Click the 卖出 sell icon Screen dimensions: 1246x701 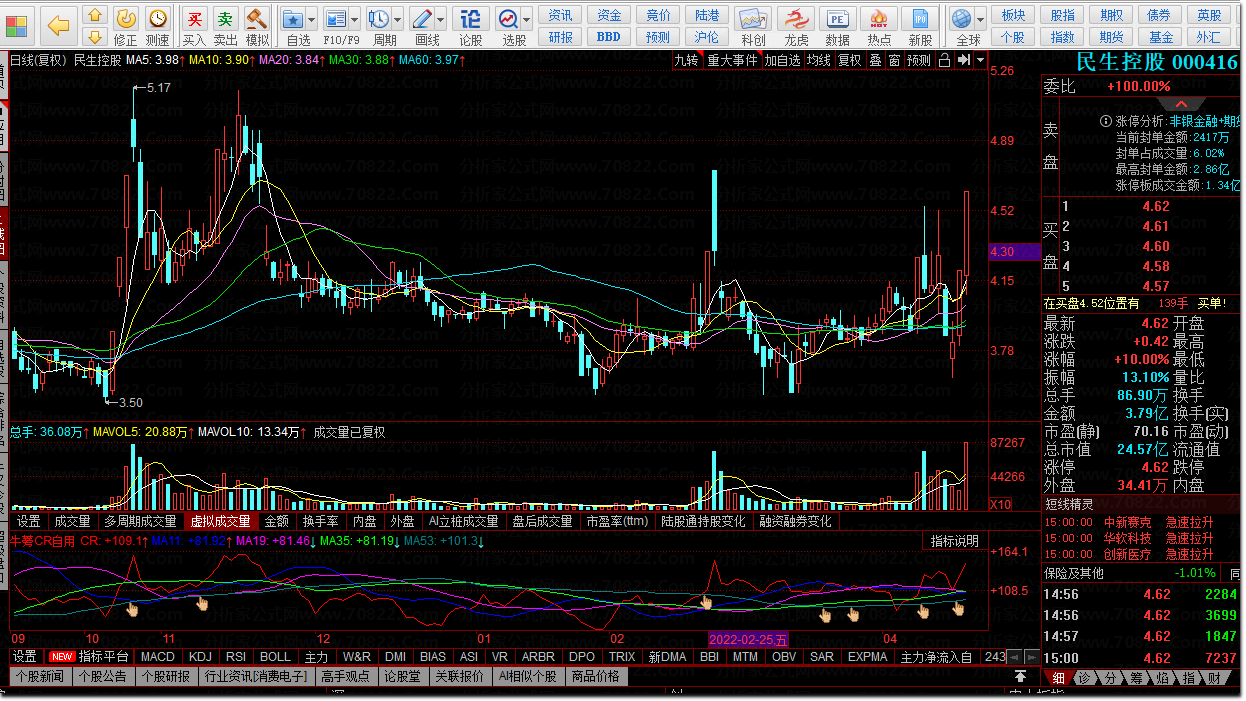click(226, 26)
